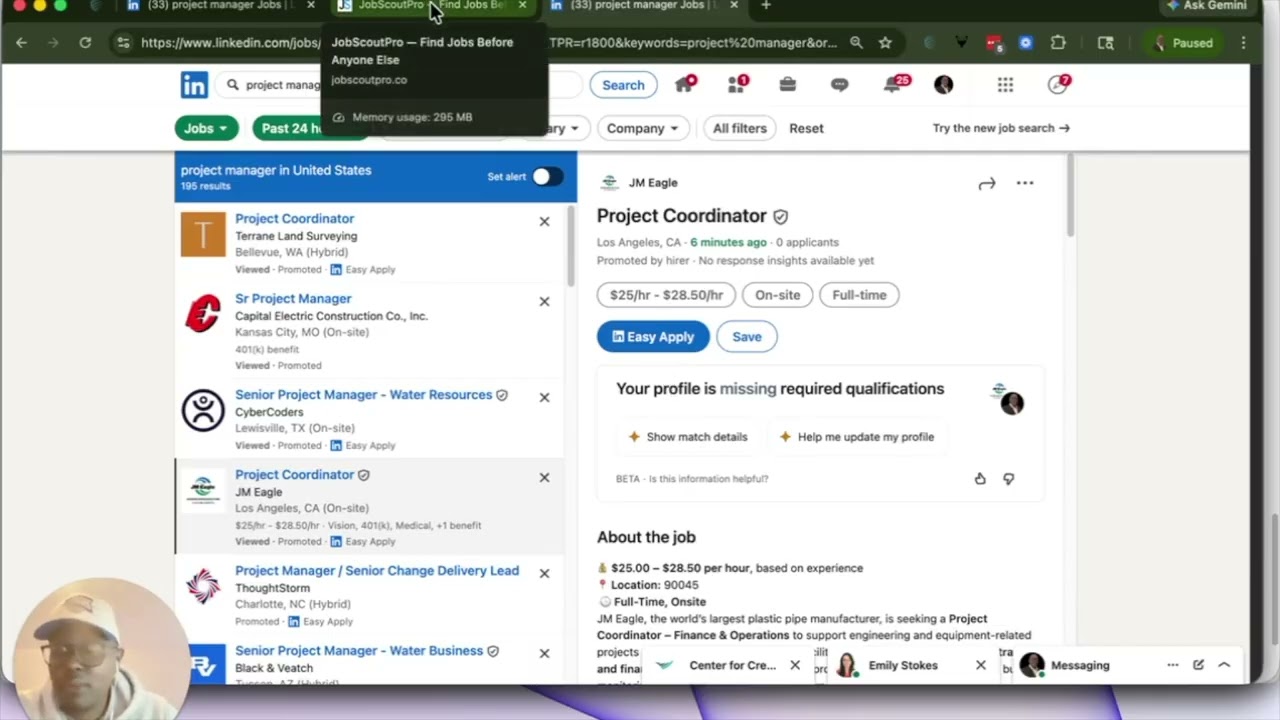Screen dimensions: 1280x720
Task: Close the Emily Stokes chat
Action: coord(981,665)
